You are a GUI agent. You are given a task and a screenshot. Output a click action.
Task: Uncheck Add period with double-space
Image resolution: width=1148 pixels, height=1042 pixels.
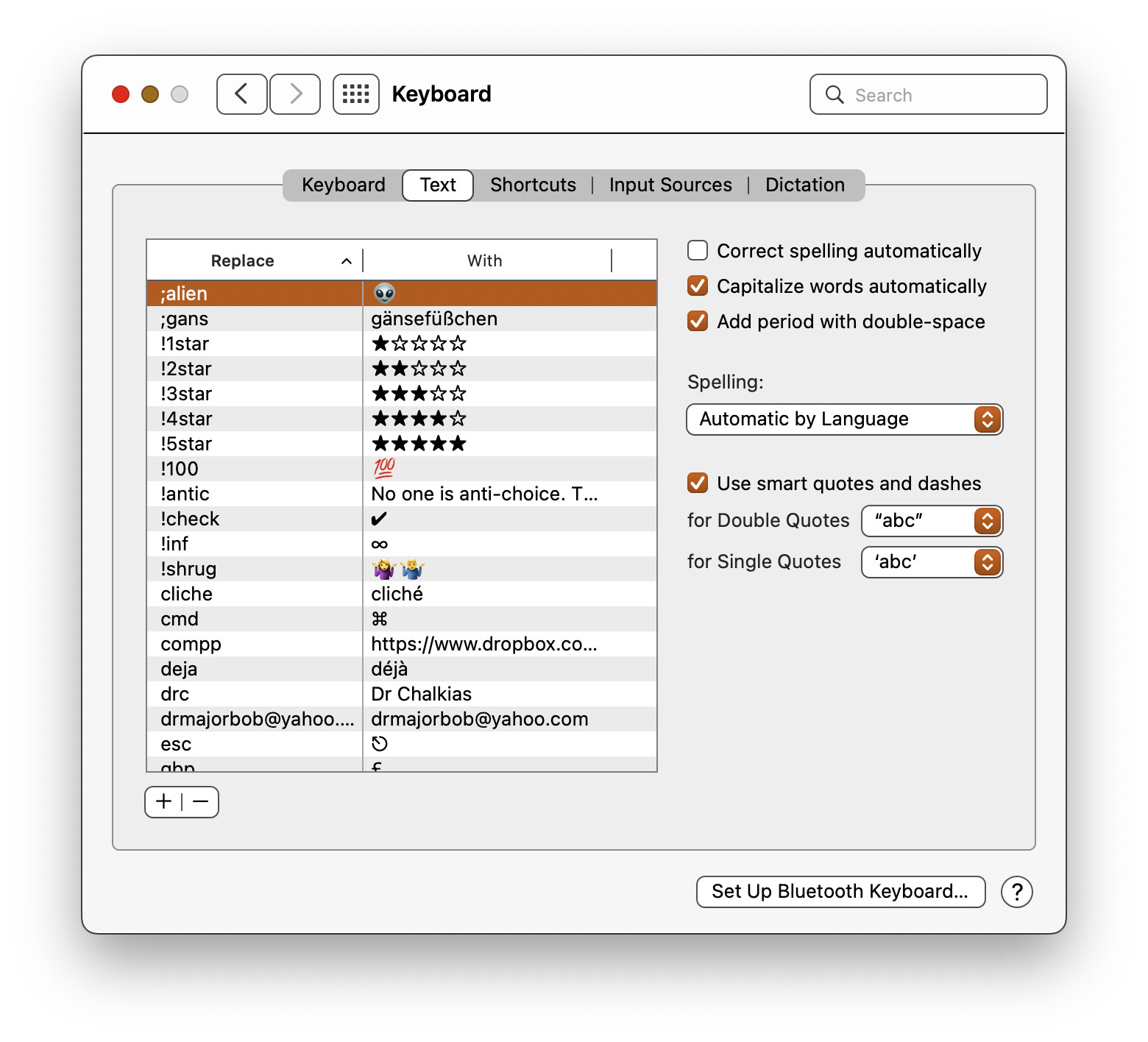click(x=698, y=322)
